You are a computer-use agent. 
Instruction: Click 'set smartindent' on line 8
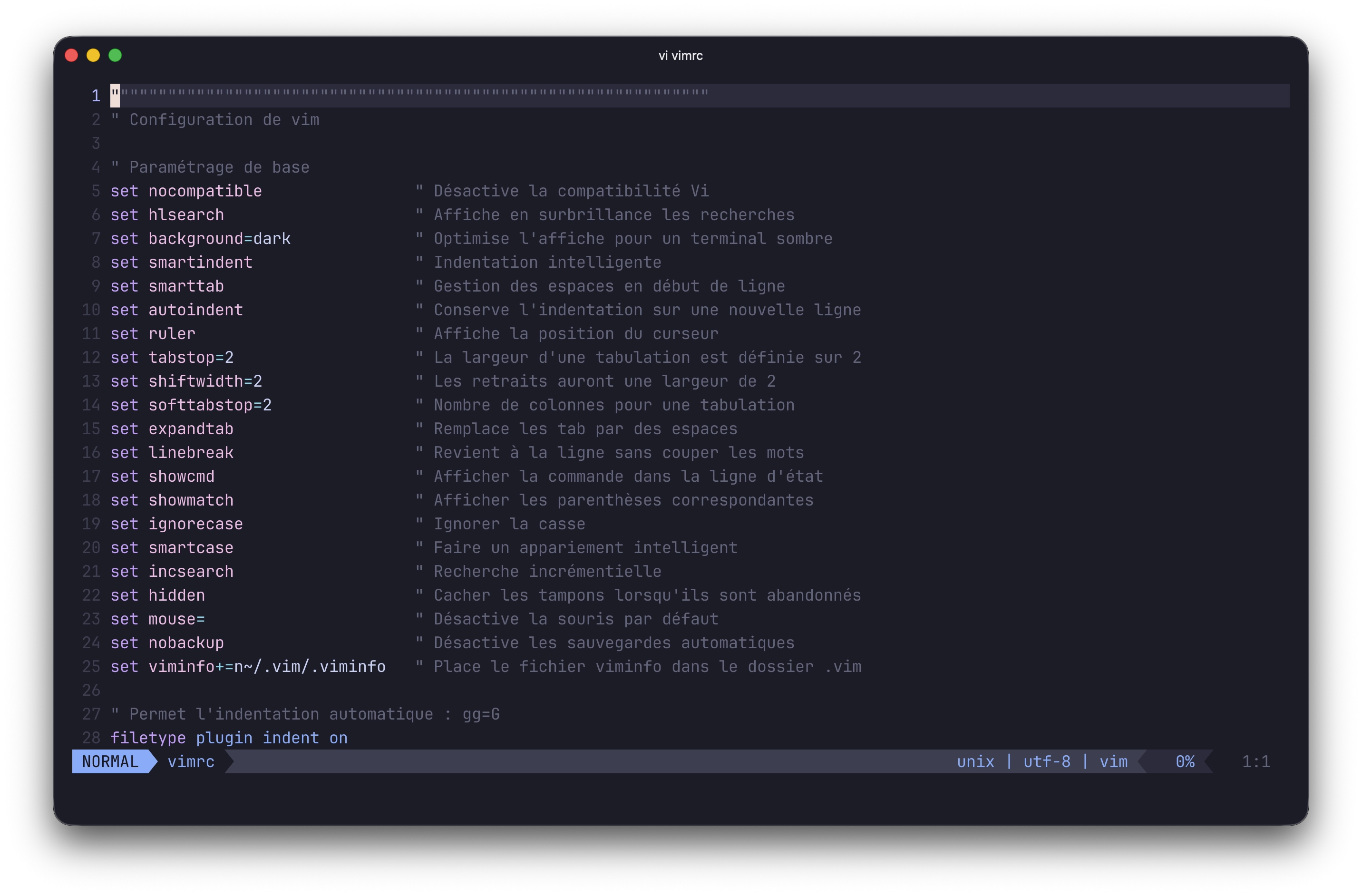181,262
